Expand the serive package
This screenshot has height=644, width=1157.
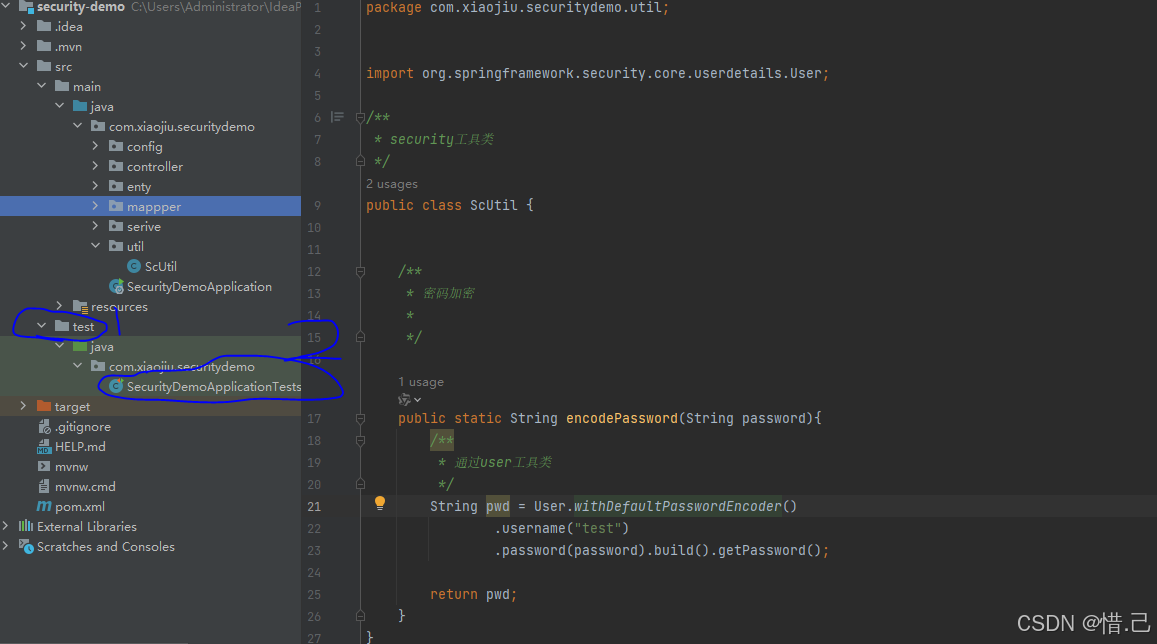(95, 226)
